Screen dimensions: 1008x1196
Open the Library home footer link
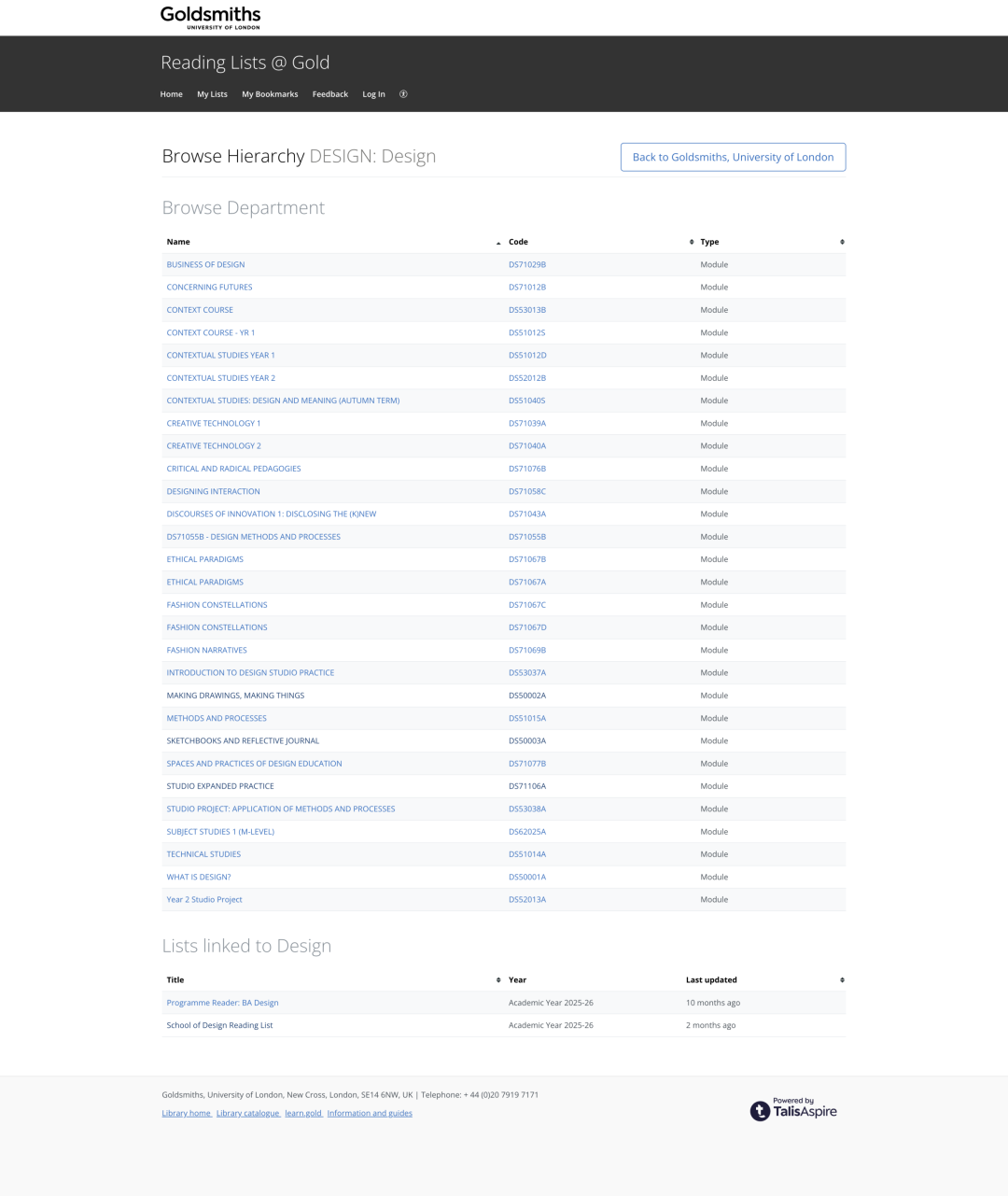[187, 1113]
